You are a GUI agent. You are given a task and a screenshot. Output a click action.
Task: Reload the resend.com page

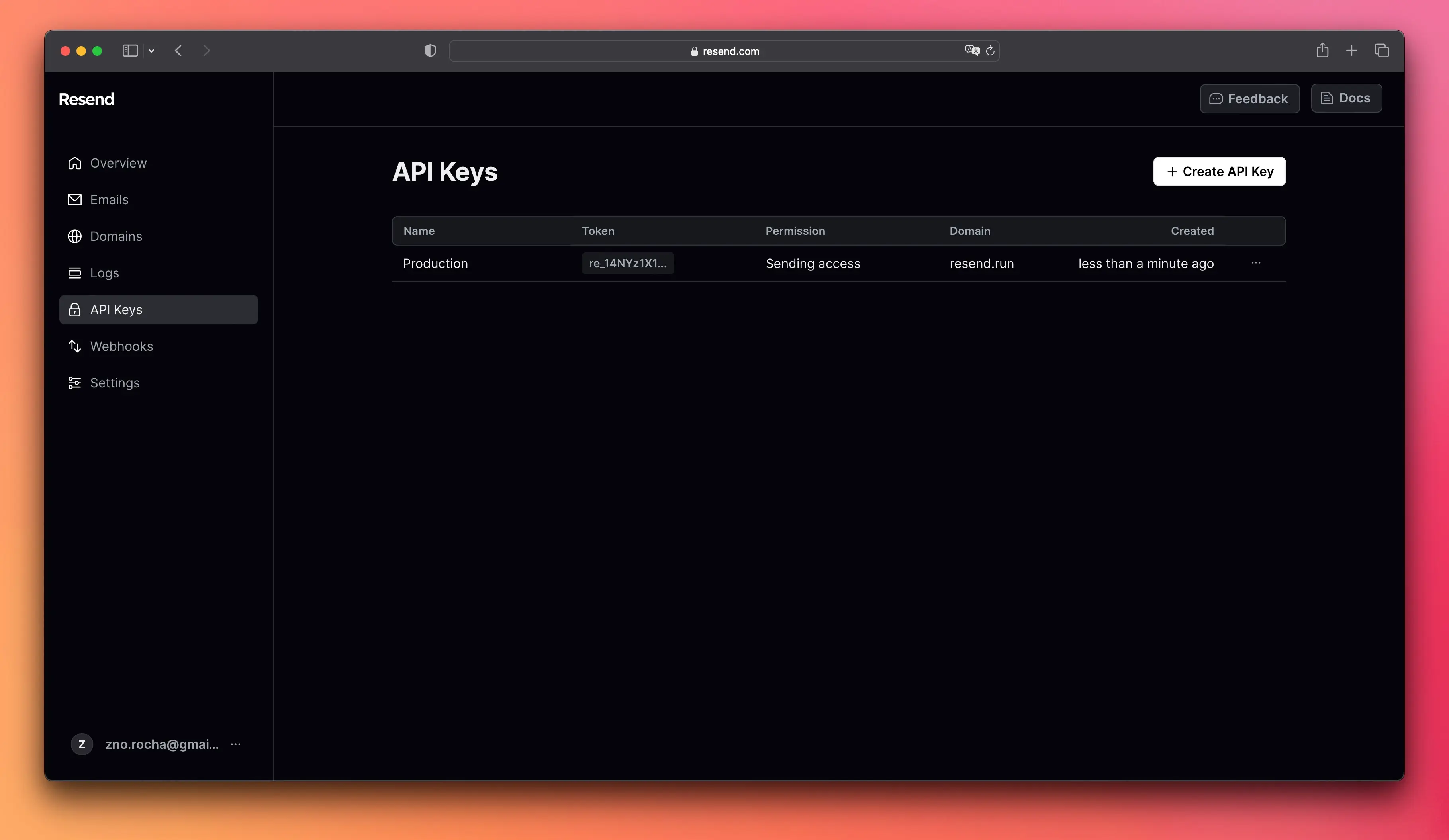(x=990, y=51)
